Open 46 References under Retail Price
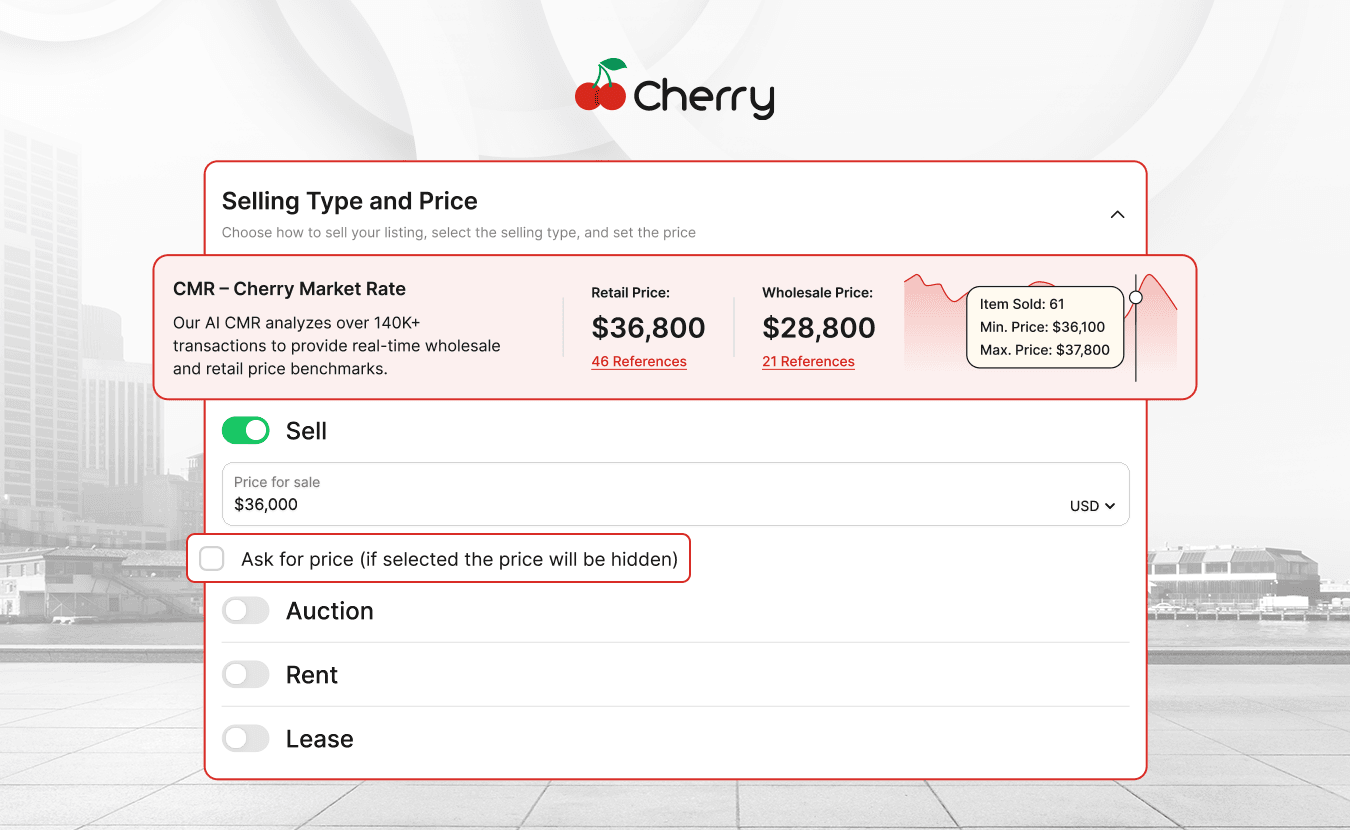1350x830 pixels. [x=639, y=361]
